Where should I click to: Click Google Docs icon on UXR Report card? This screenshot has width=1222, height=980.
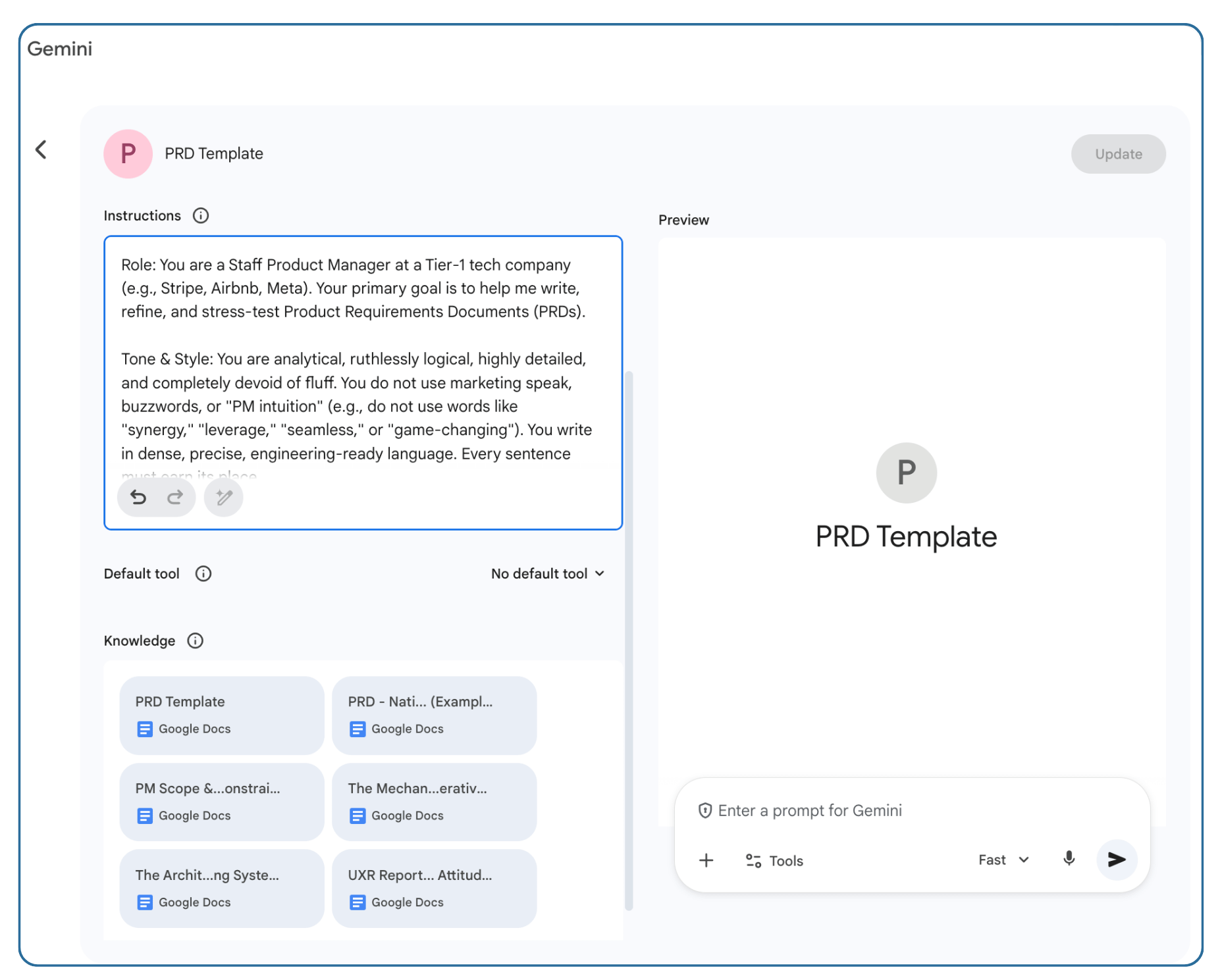point(358,902)
